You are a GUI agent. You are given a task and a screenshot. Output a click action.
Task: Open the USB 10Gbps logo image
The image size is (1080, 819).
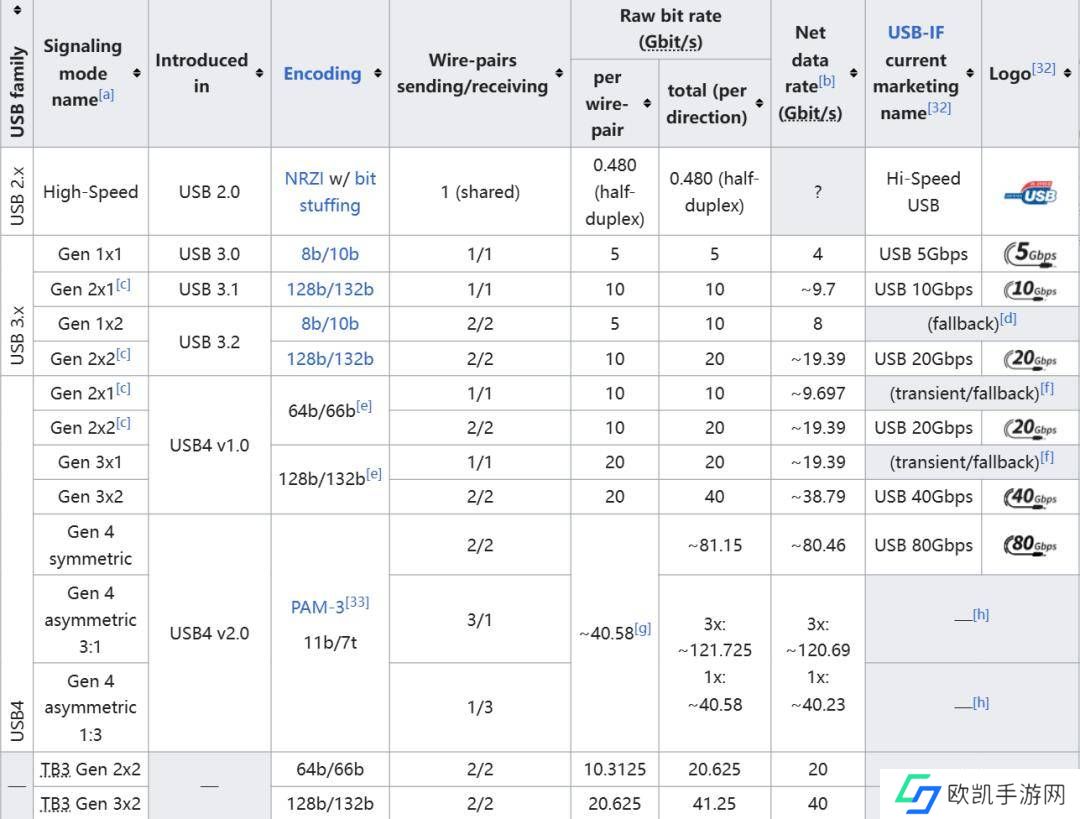[x=1030, y=289]
